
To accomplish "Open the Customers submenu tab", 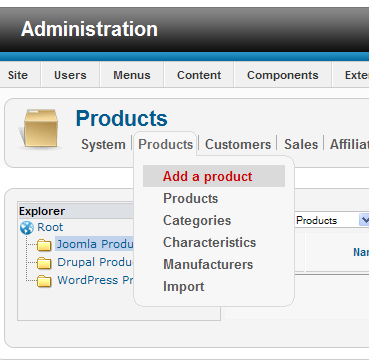I will point(238,145).
